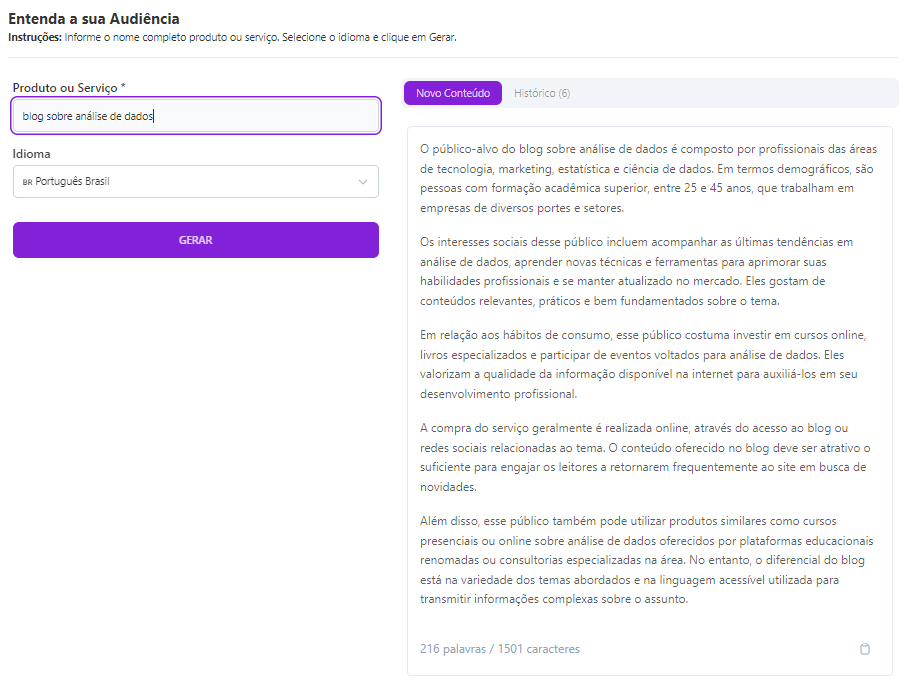This screenshot has height=684, width=906.
Task: Expand the language options list
Action: [x=364, y=181]
